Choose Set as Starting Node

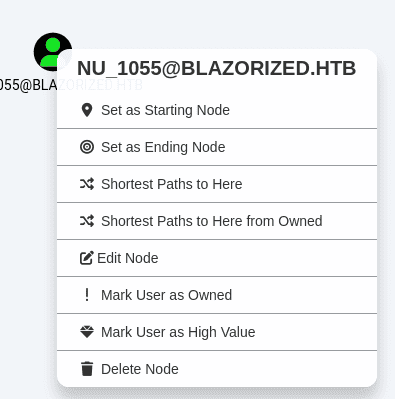coord(217,110)
